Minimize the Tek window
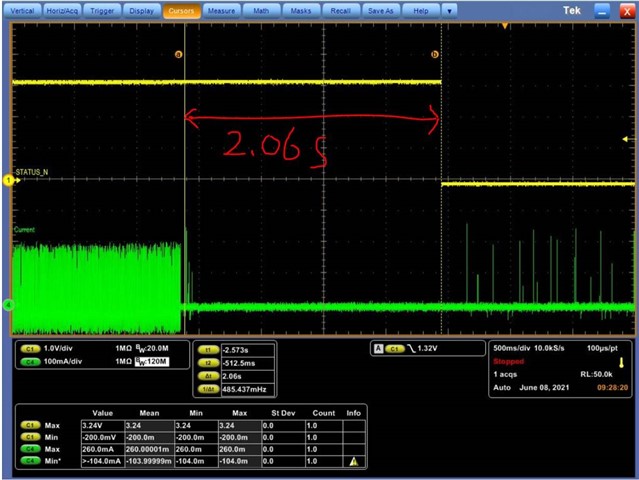This screenshot has width=639, height=480. [x=602, y=11]
